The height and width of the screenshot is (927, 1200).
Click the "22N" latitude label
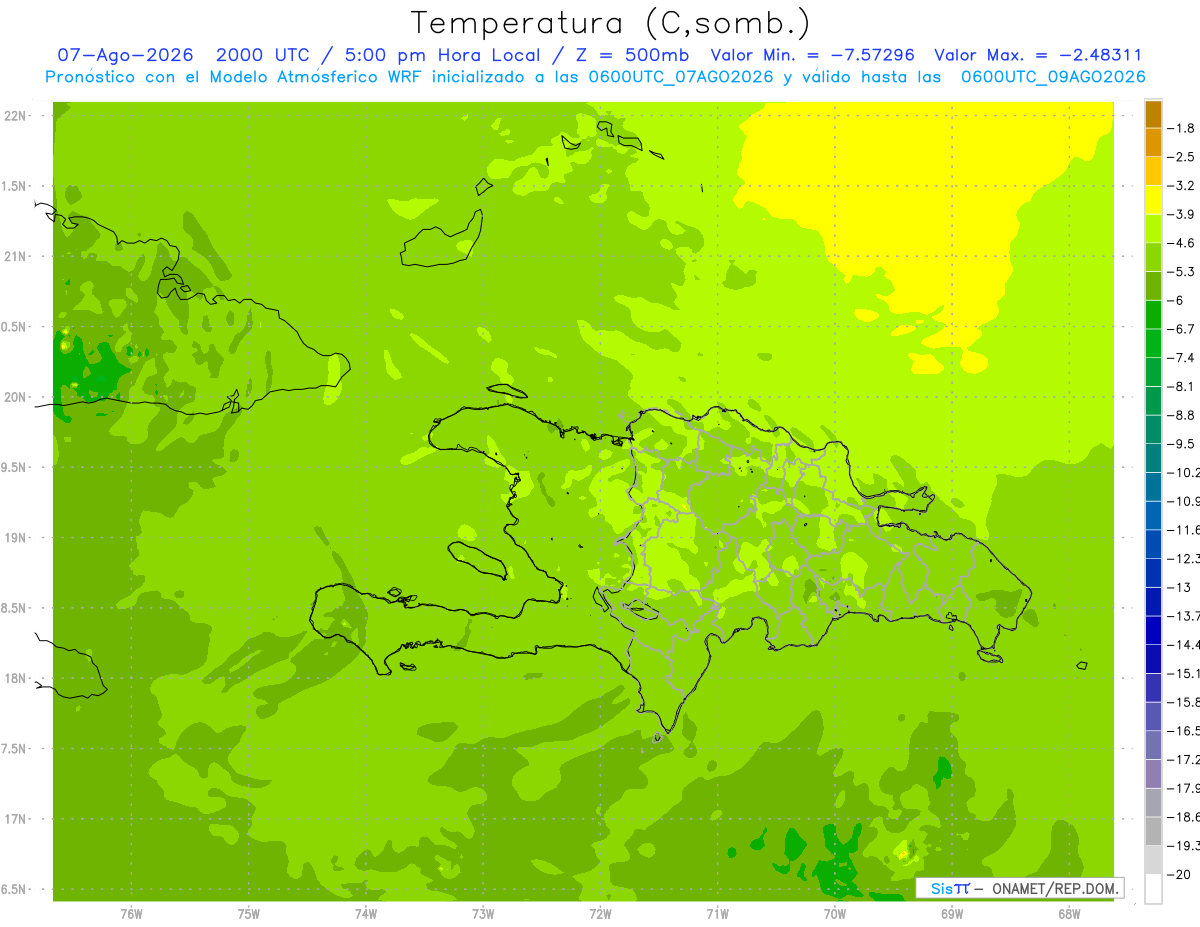click(x=16, y=115)
